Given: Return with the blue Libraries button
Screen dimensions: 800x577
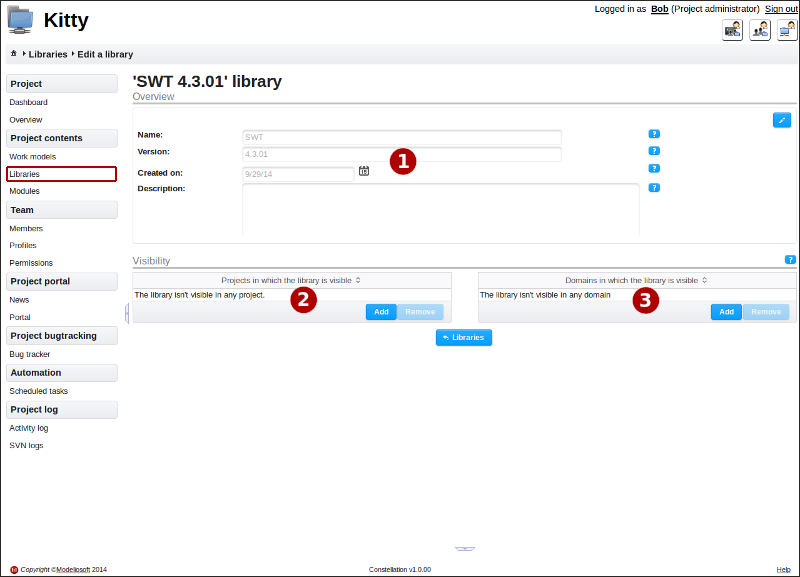Looking at the screenshot, I should (464, 337).
